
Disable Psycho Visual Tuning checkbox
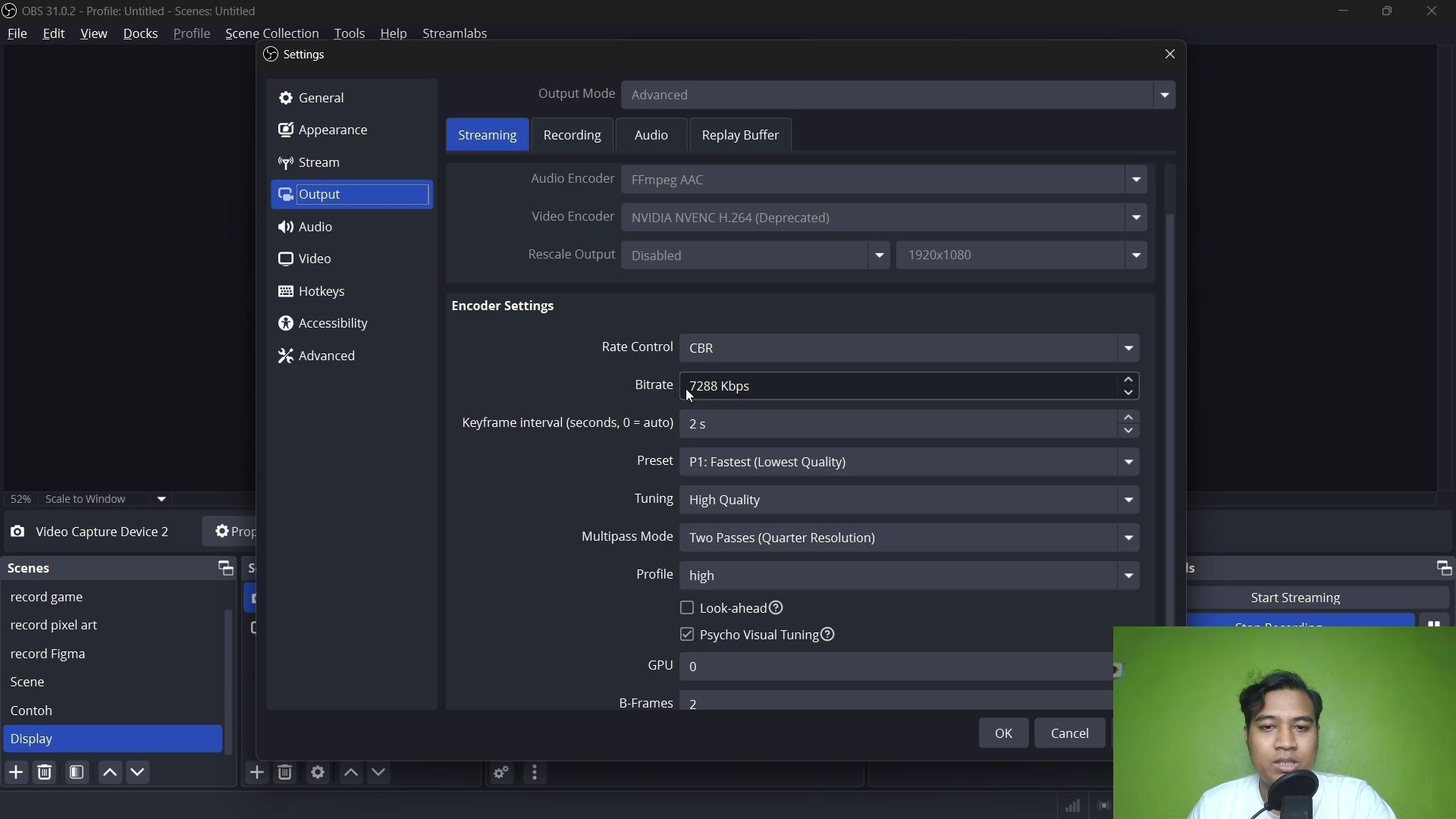(x=687, y=635)
